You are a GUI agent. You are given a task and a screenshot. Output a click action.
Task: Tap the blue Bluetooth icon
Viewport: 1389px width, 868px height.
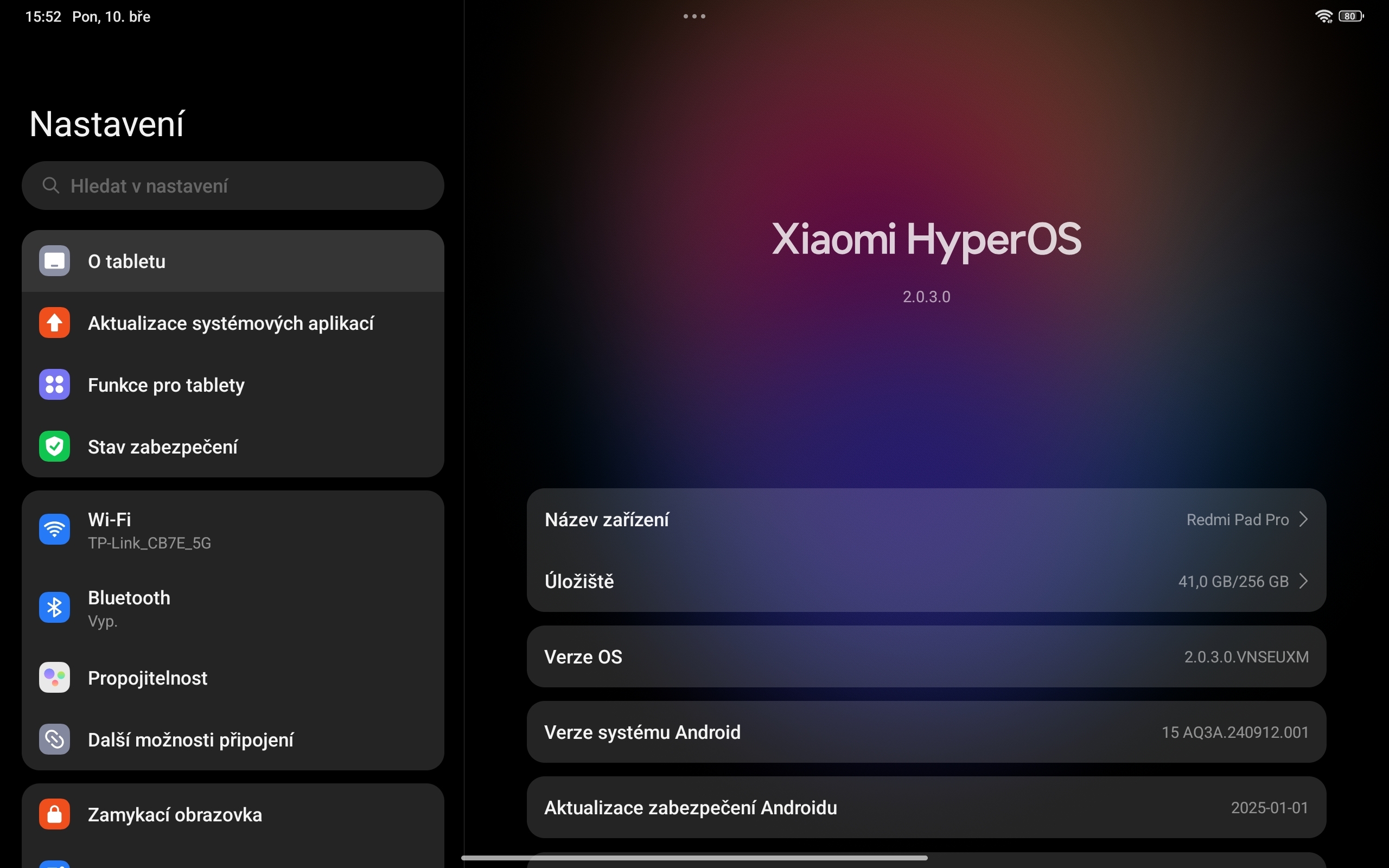(54, 608)
